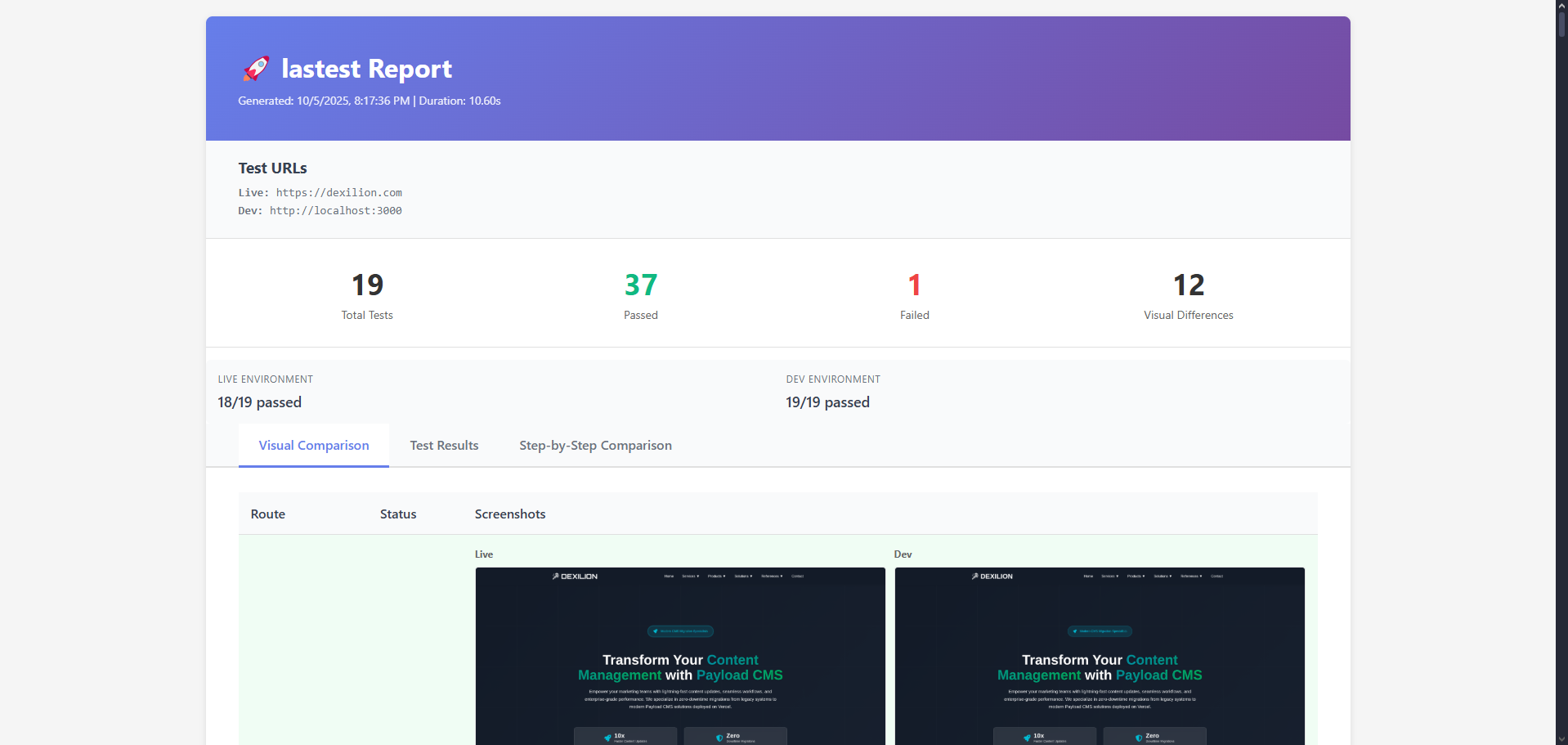Switch to the Test Results tab
This screenshot has width=1568, height=745.
point(444,445)
